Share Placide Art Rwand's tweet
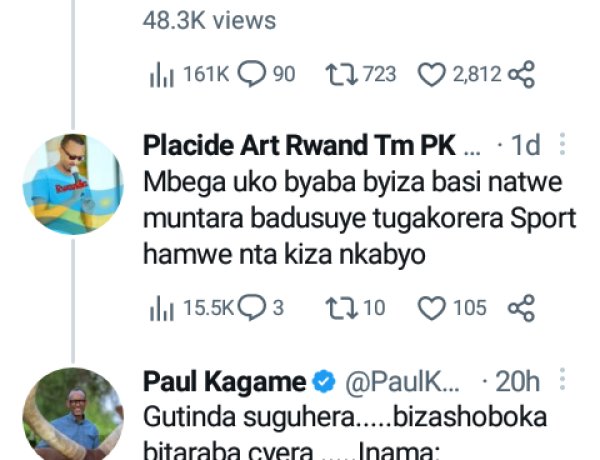Image resolution: width=600 pixels, height=460 pixels. 521,308
